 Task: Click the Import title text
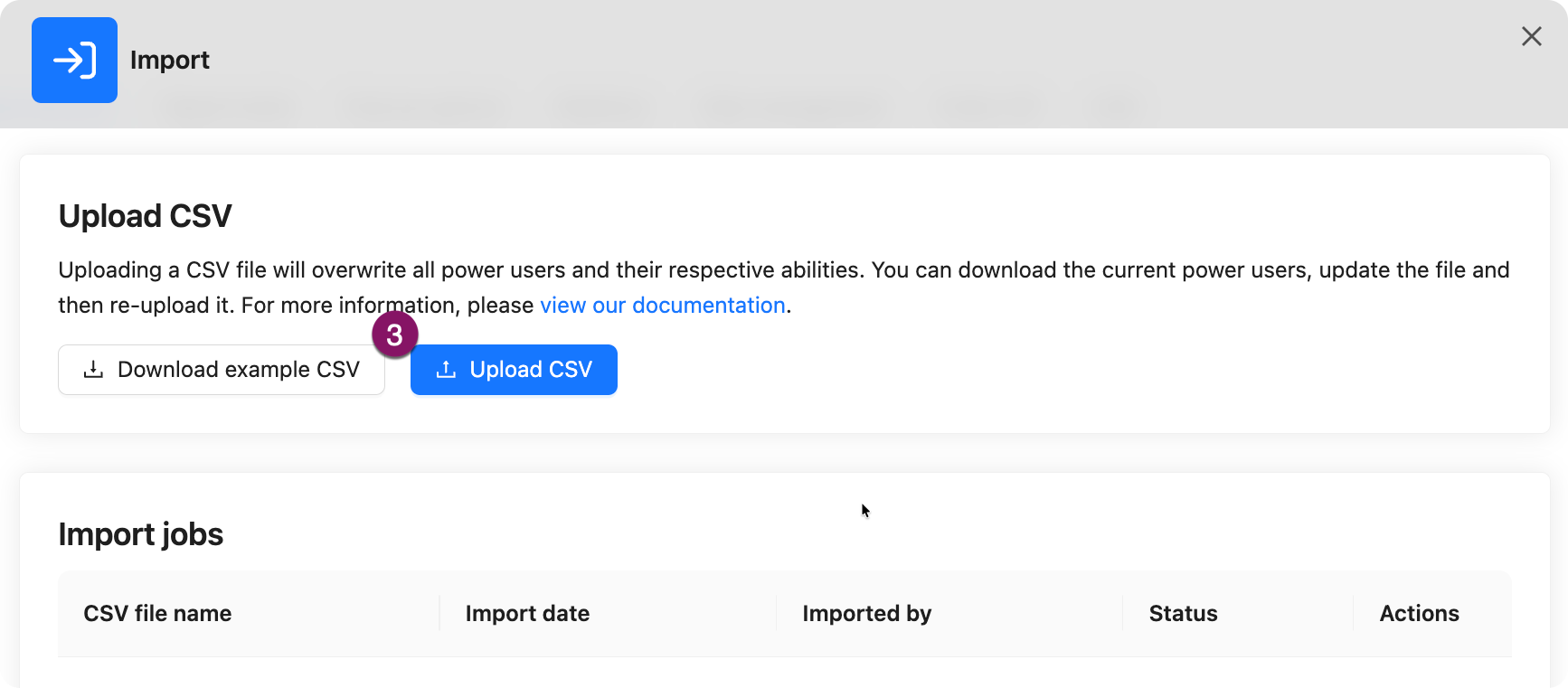[170, 61]
